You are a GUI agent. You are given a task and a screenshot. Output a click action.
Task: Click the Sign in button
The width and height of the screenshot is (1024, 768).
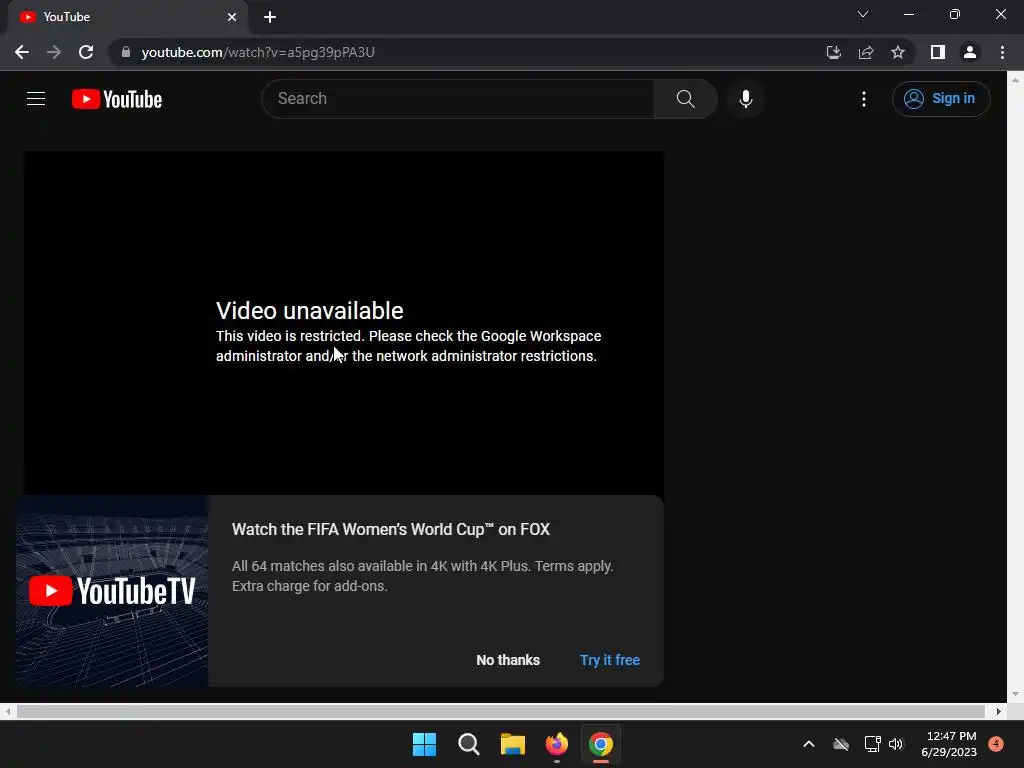pyautogui.click(x=940, y=99)
